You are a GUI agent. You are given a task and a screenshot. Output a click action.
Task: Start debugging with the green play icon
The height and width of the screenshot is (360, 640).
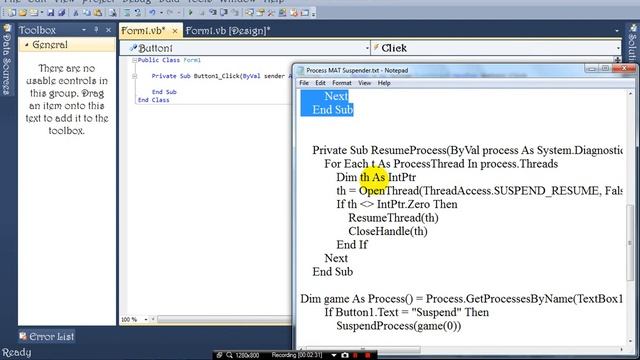pos(190,13)
